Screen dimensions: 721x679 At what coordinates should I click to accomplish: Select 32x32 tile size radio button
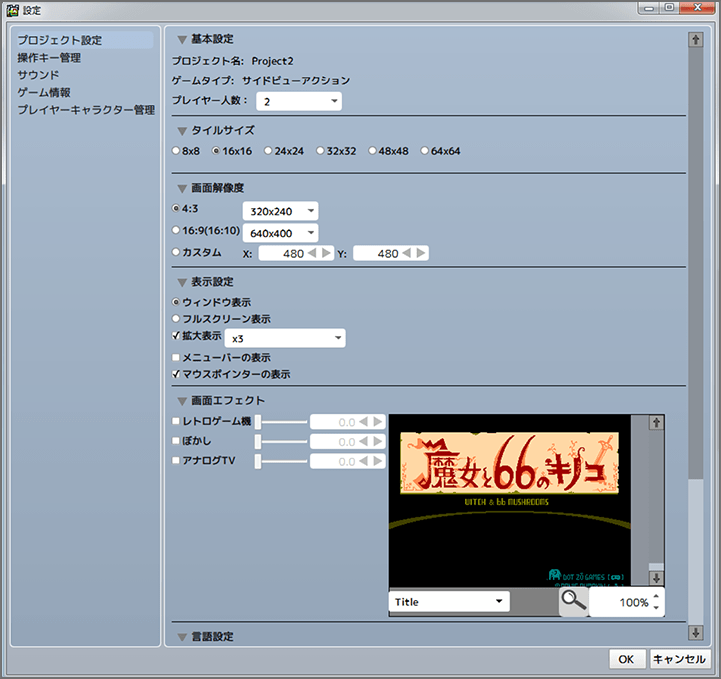pos(320,151)
